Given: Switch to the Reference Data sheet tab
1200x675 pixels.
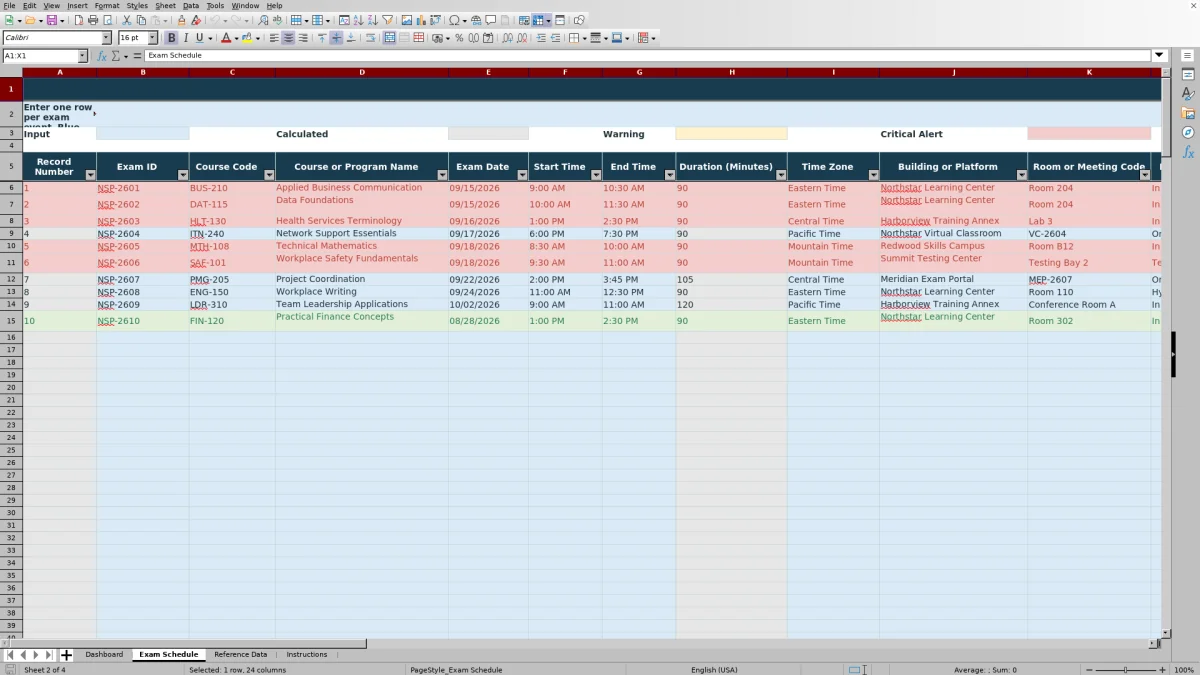Looking at the screenshot, I should coord(240,655).
